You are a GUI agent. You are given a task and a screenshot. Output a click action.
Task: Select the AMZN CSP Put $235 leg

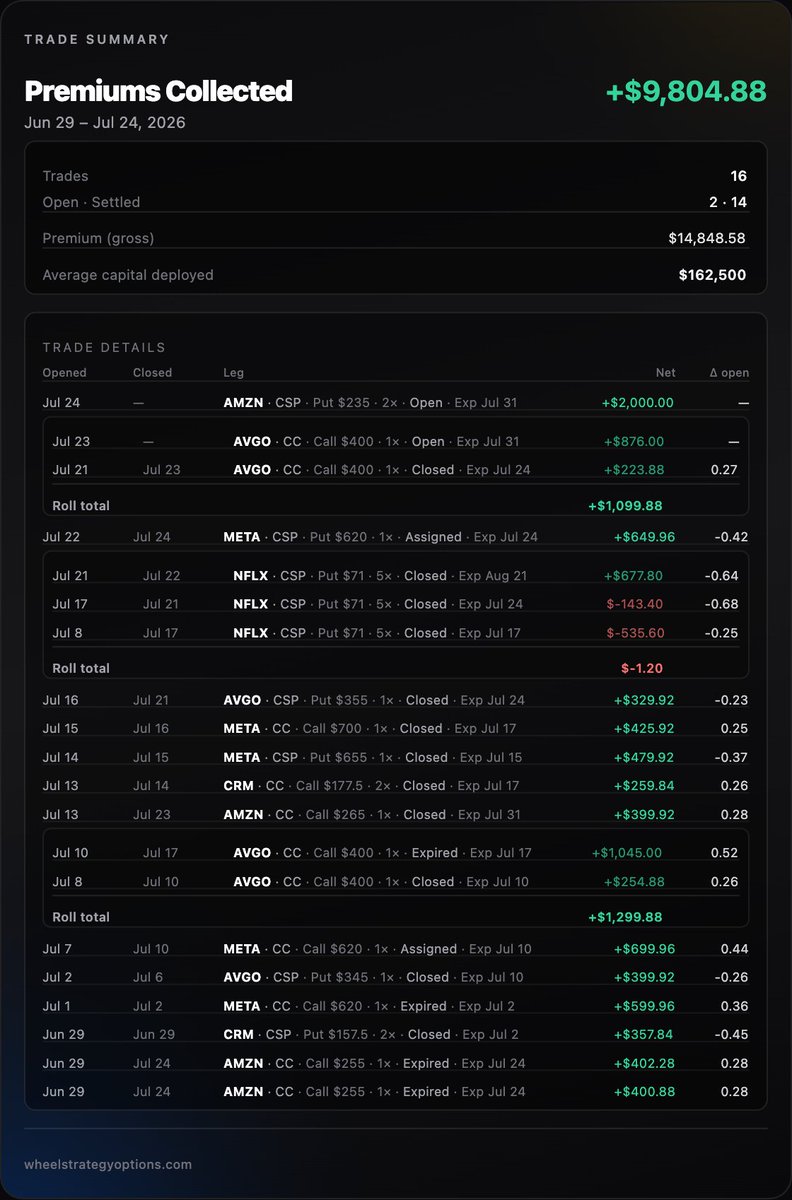(x=371, y=403)
